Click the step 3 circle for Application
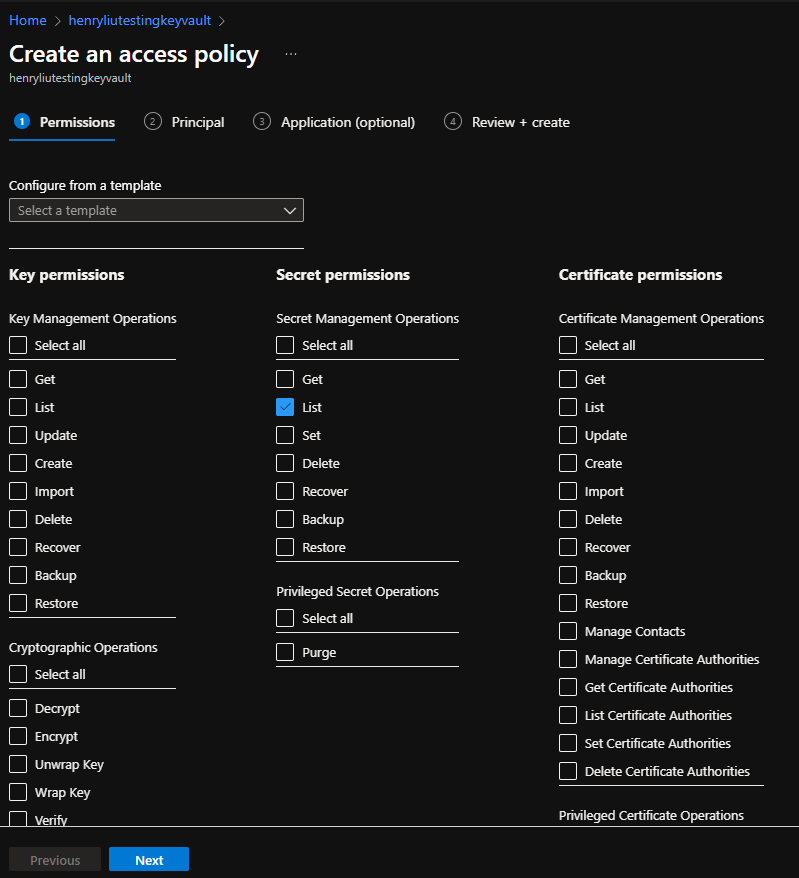This screenshot has width=799, height=878. tap(261, 122)
